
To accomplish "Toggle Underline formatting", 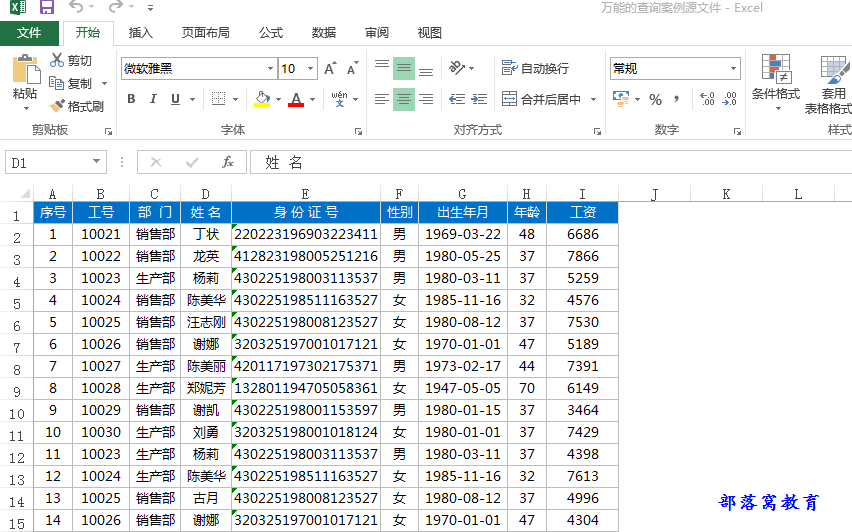I will pyautogui.click(x=175, y=99).
